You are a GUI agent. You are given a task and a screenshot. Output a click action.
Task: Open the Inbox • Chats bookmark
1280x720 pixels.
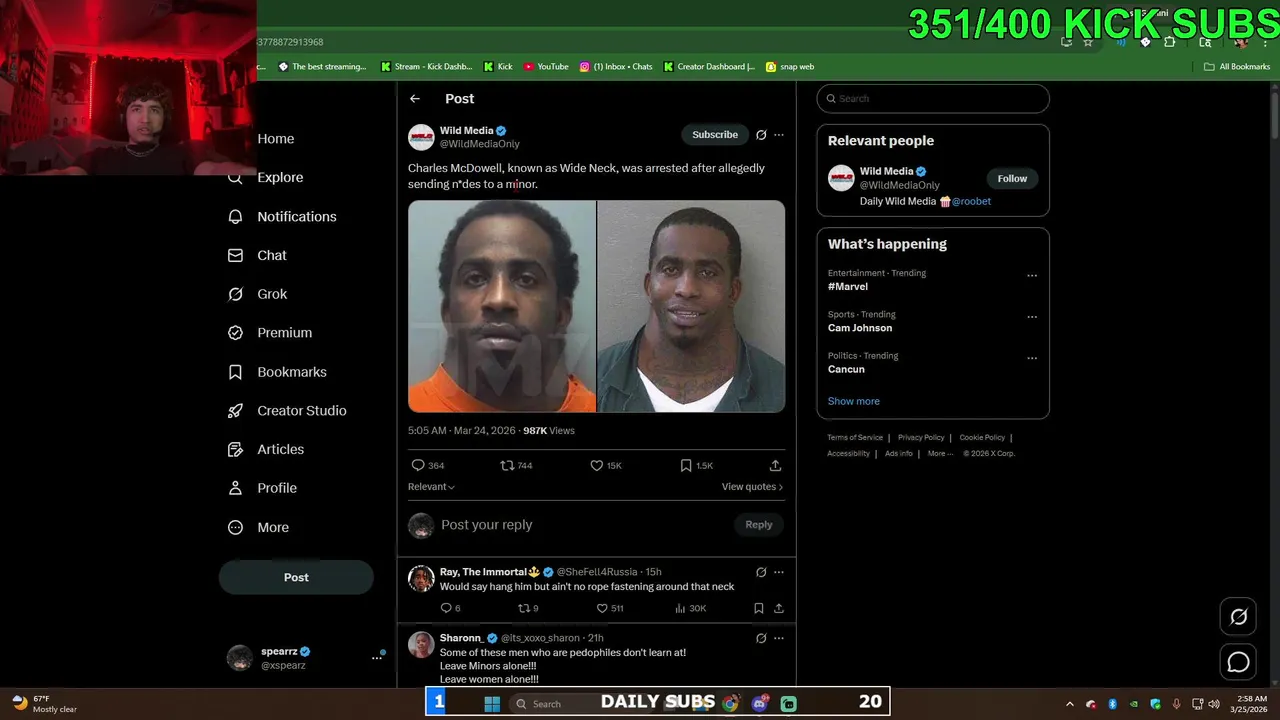[616, 67]
